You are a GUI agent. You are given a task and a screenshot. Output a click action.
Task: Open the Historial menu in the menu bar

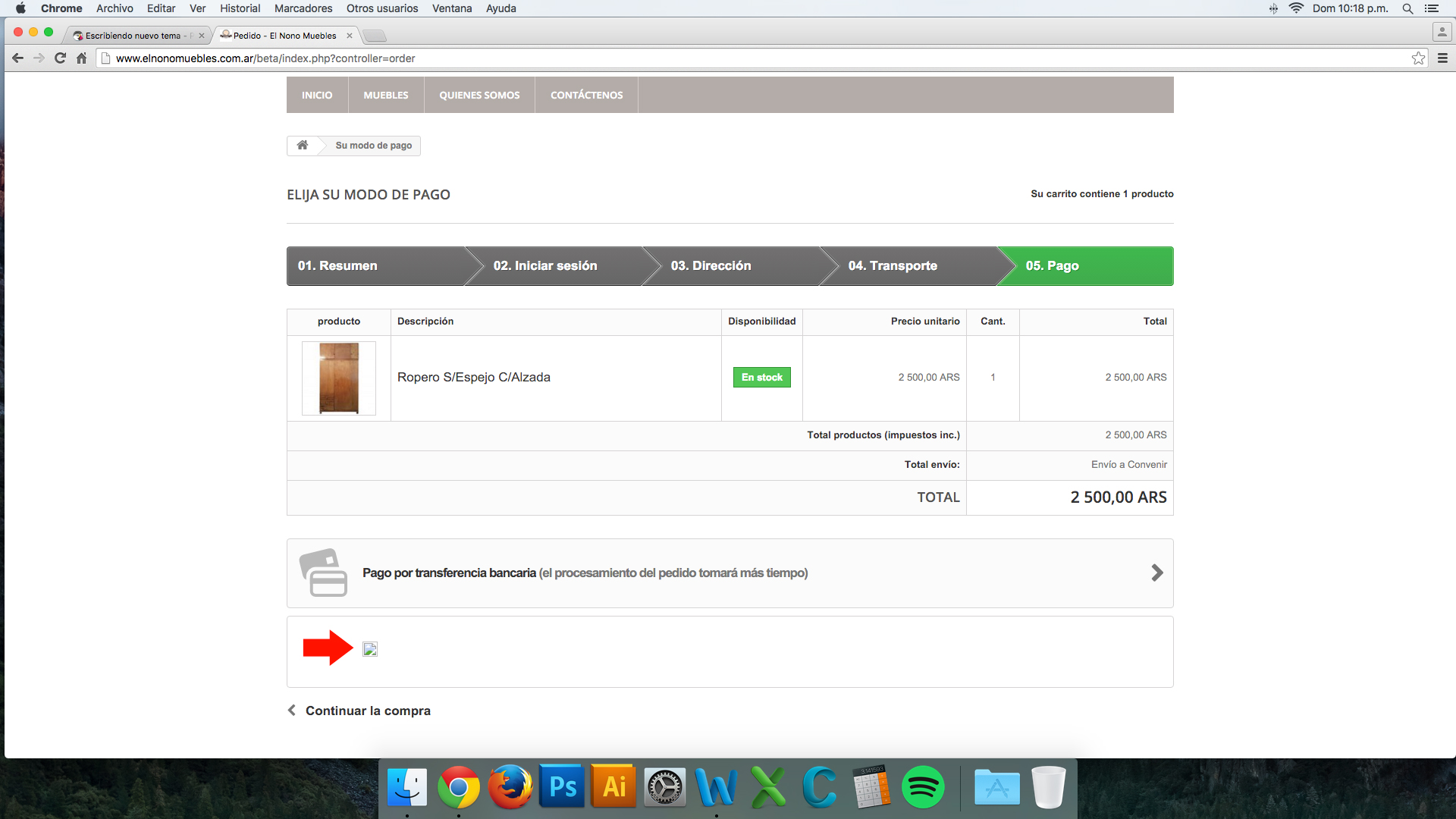pyautogui.click(x=240, y=8)
